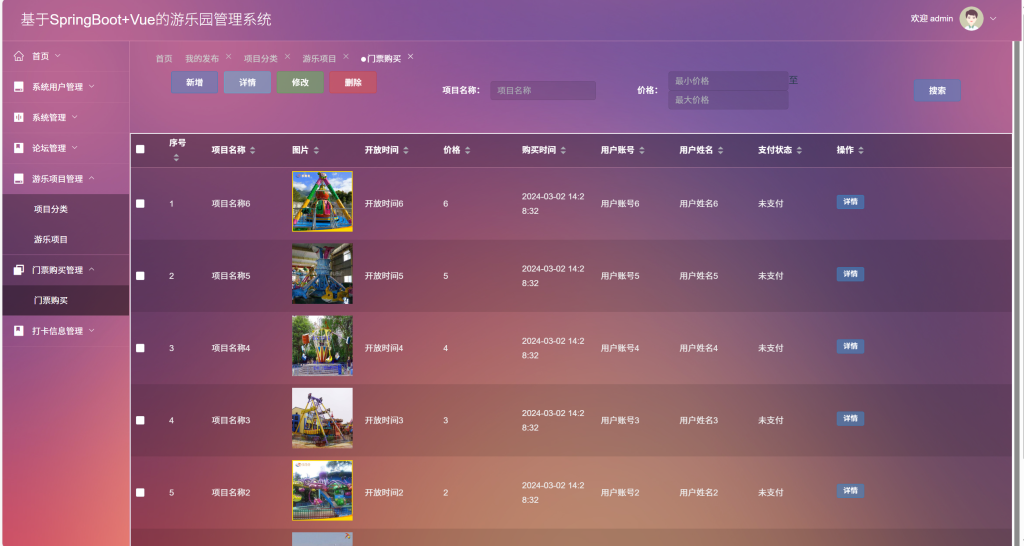This screenshot has width=1024, height=546.
Task: Sort by 价格 column arrows
Action: click(468, 150)
